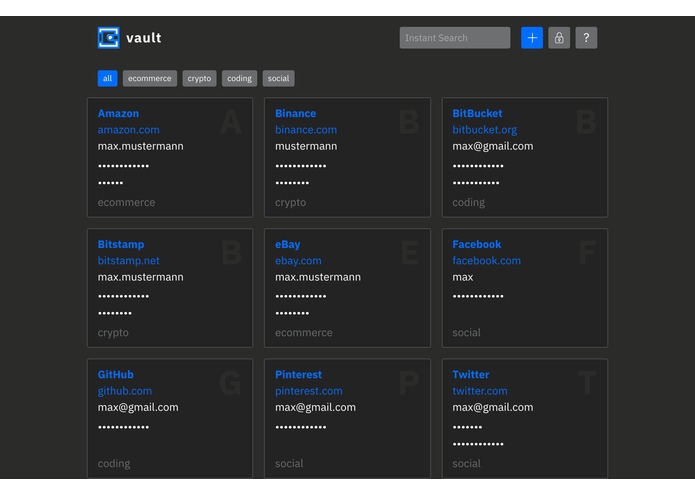Open the Bitstamp entry title

(121, 245)
